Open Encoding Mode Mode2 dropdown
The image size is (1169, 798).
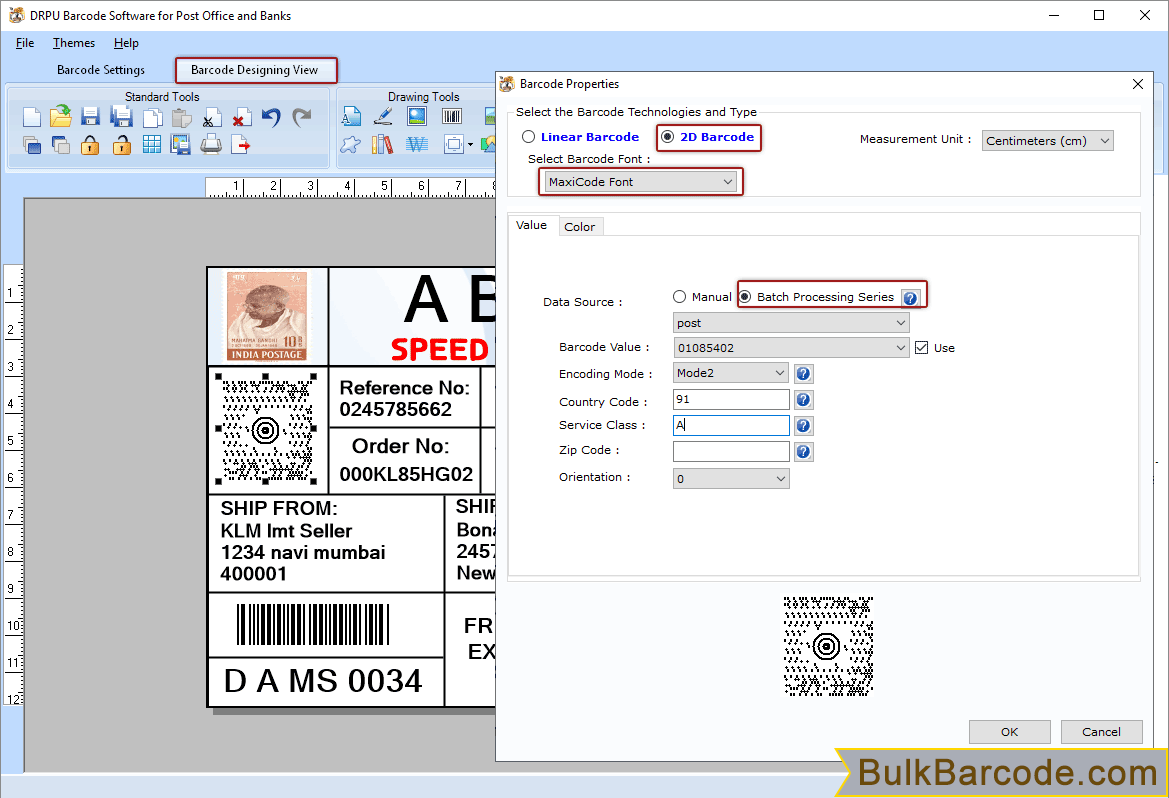[x=731, y=373]
